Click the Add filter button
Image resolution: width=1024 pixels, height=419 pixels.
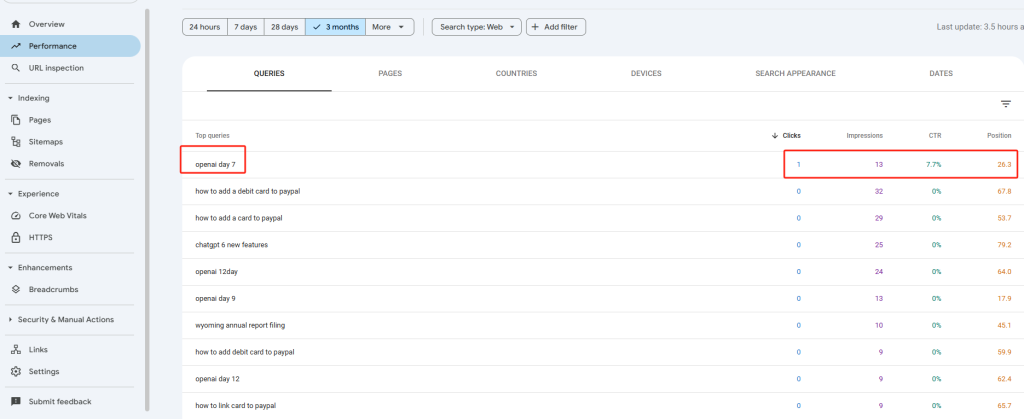click(556, 27)
